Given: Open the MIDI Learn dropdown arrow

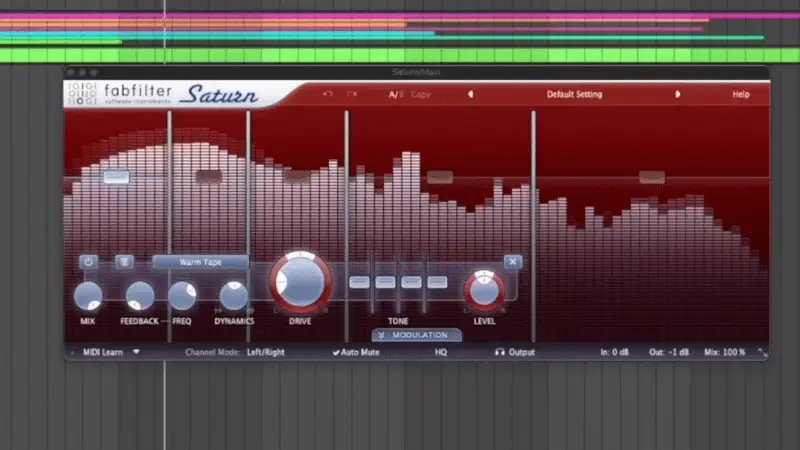Looking at the screenshot, I should point(136,352).
